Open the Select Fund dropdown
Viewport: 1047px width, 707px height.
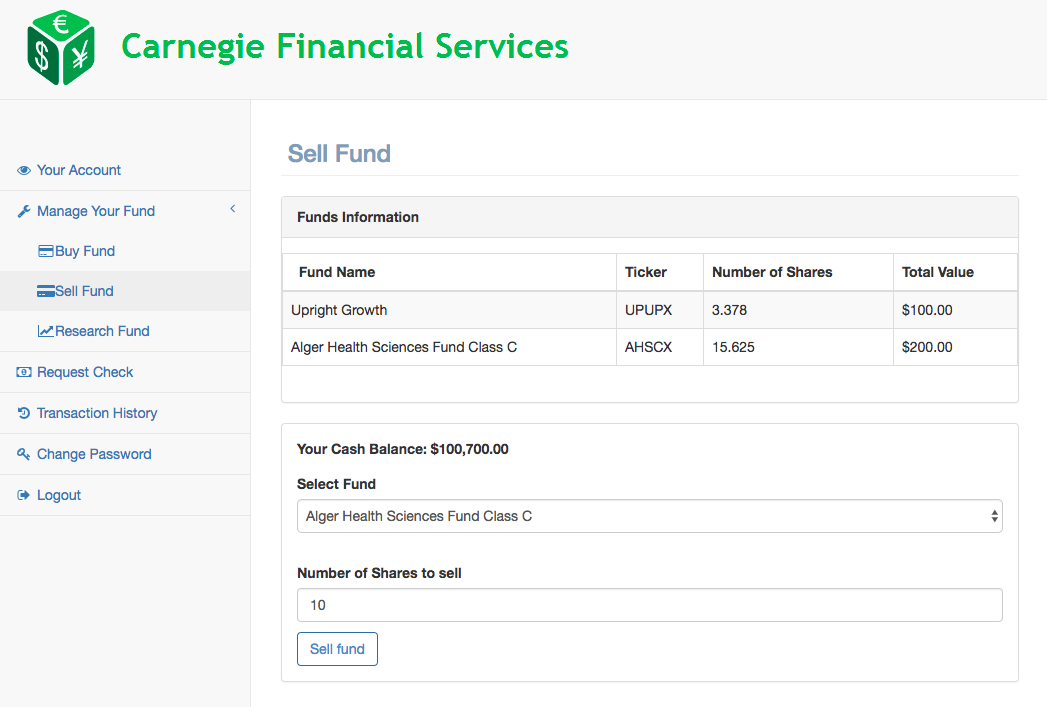650,516
